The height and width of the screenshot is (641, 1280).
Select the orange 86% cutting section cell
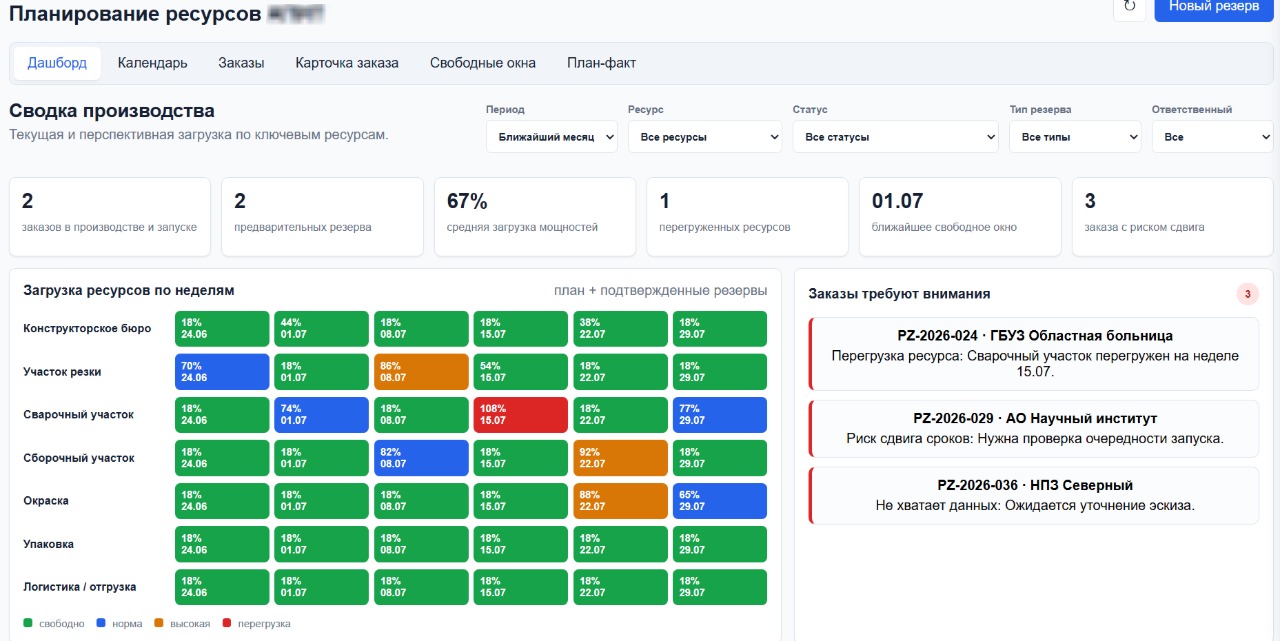tap(421, 372)
